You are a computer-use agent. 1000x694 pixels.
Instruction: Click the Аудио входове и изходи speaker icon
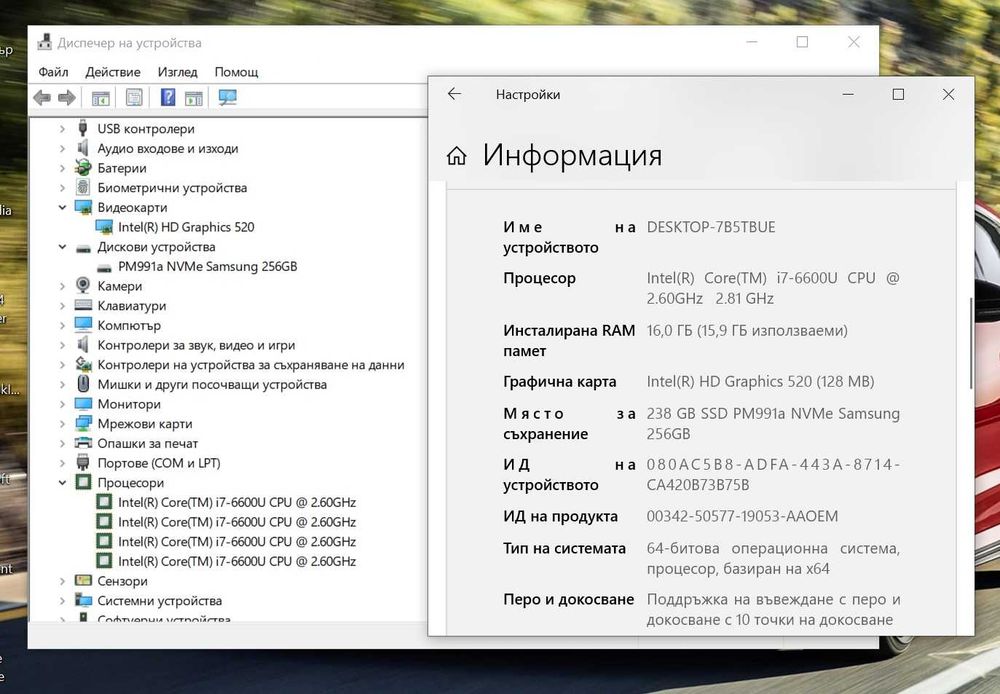coord(83,148)
